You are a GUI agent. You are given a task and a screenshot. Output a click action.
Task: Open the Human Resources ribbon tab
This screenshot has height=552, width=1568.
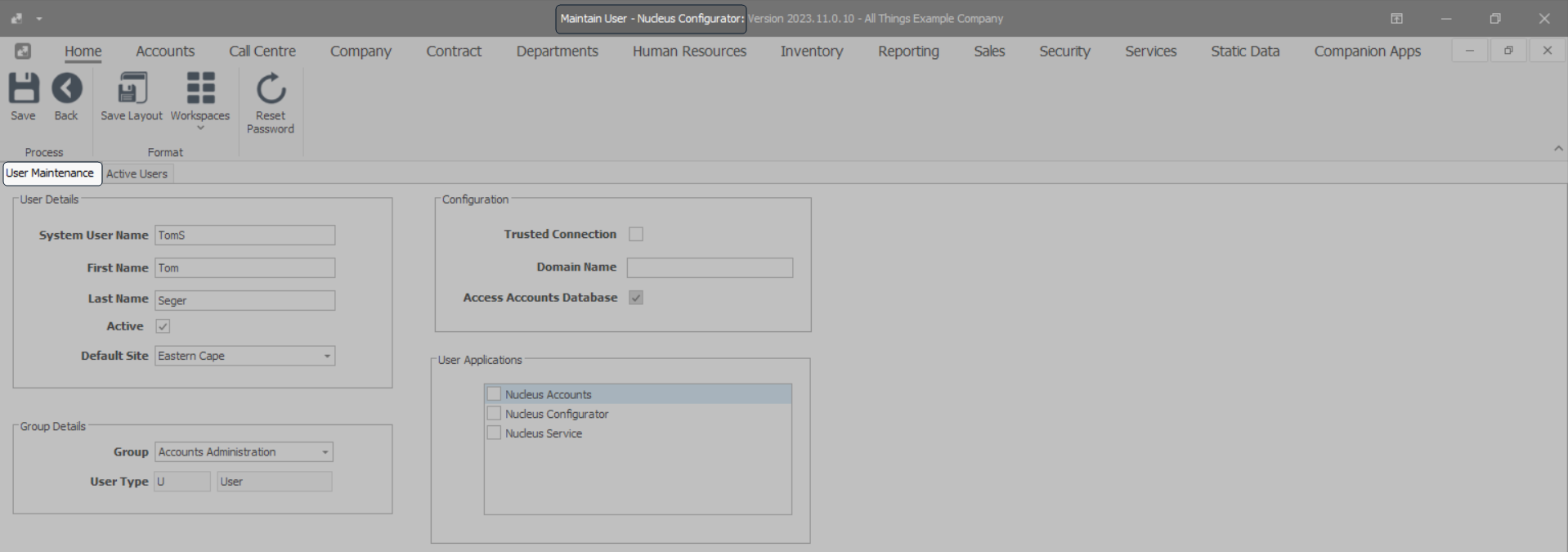[x=689, y=51]
